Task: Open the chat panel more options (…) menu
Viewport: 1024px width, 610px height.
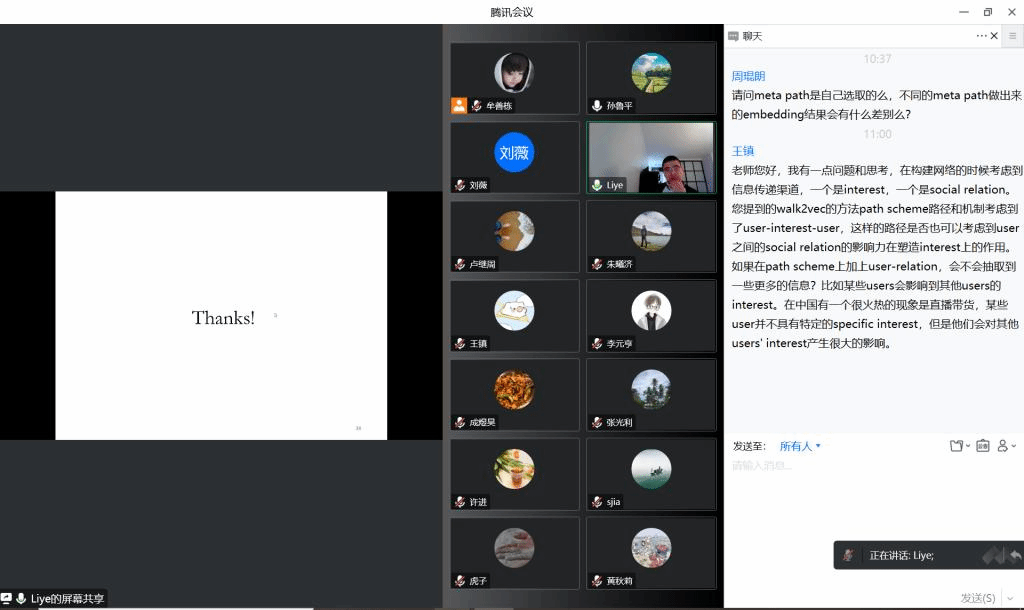Action: 981,36
